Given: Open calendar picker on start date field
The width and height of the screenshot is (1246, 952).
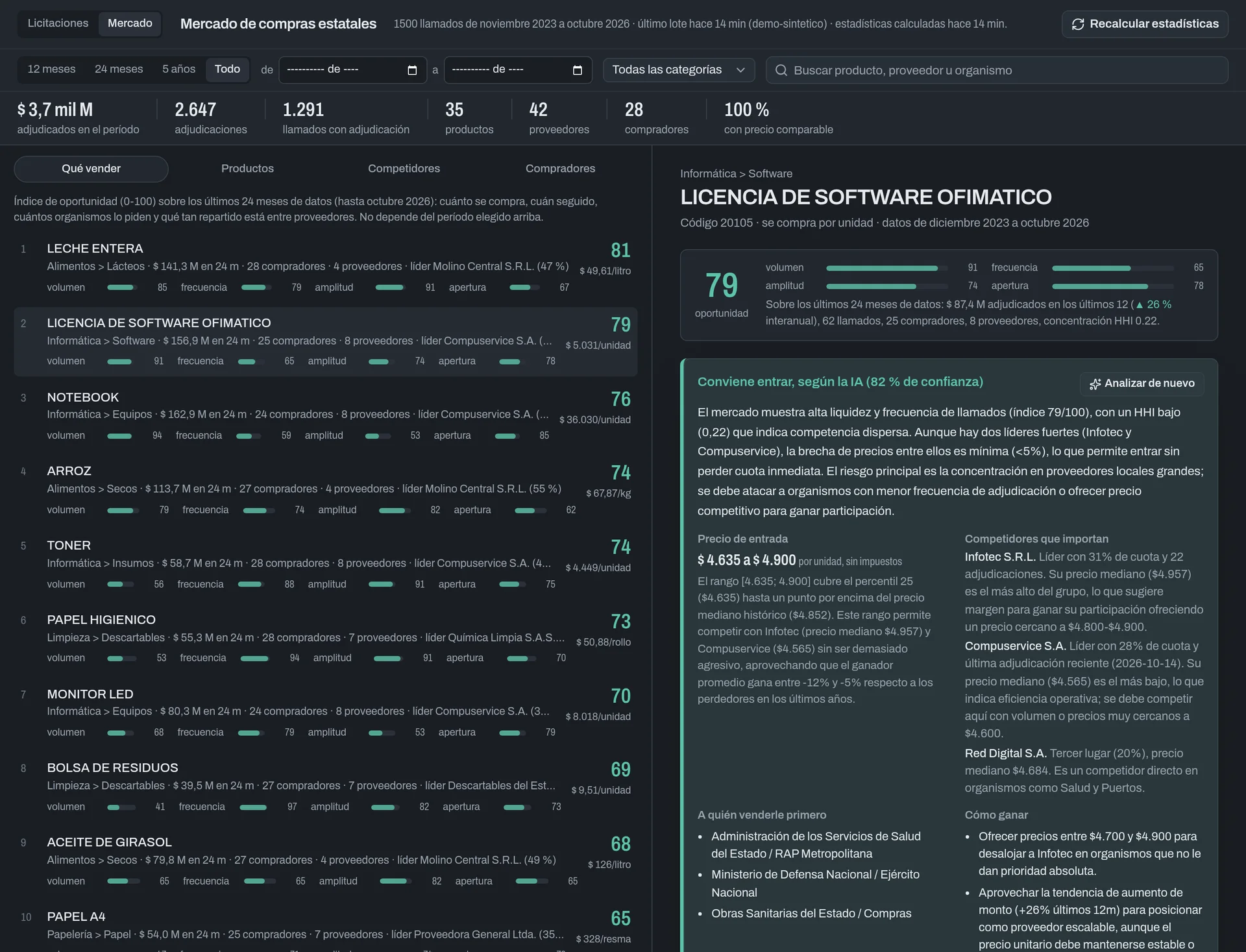Looking at the screenshot, I should click(x=412, y=70).
